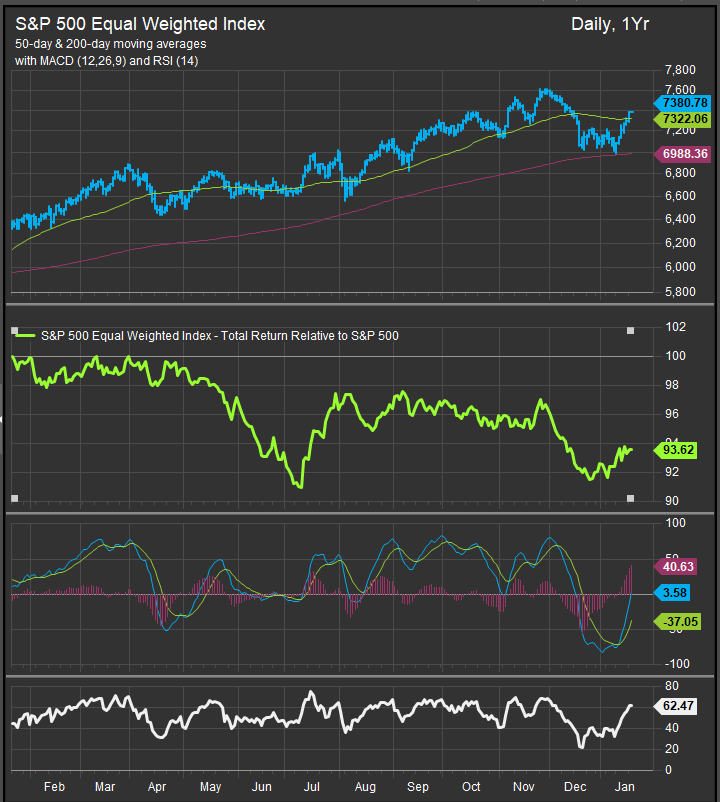Click the blue 3.58 MACD line tag

coord(672,593)
